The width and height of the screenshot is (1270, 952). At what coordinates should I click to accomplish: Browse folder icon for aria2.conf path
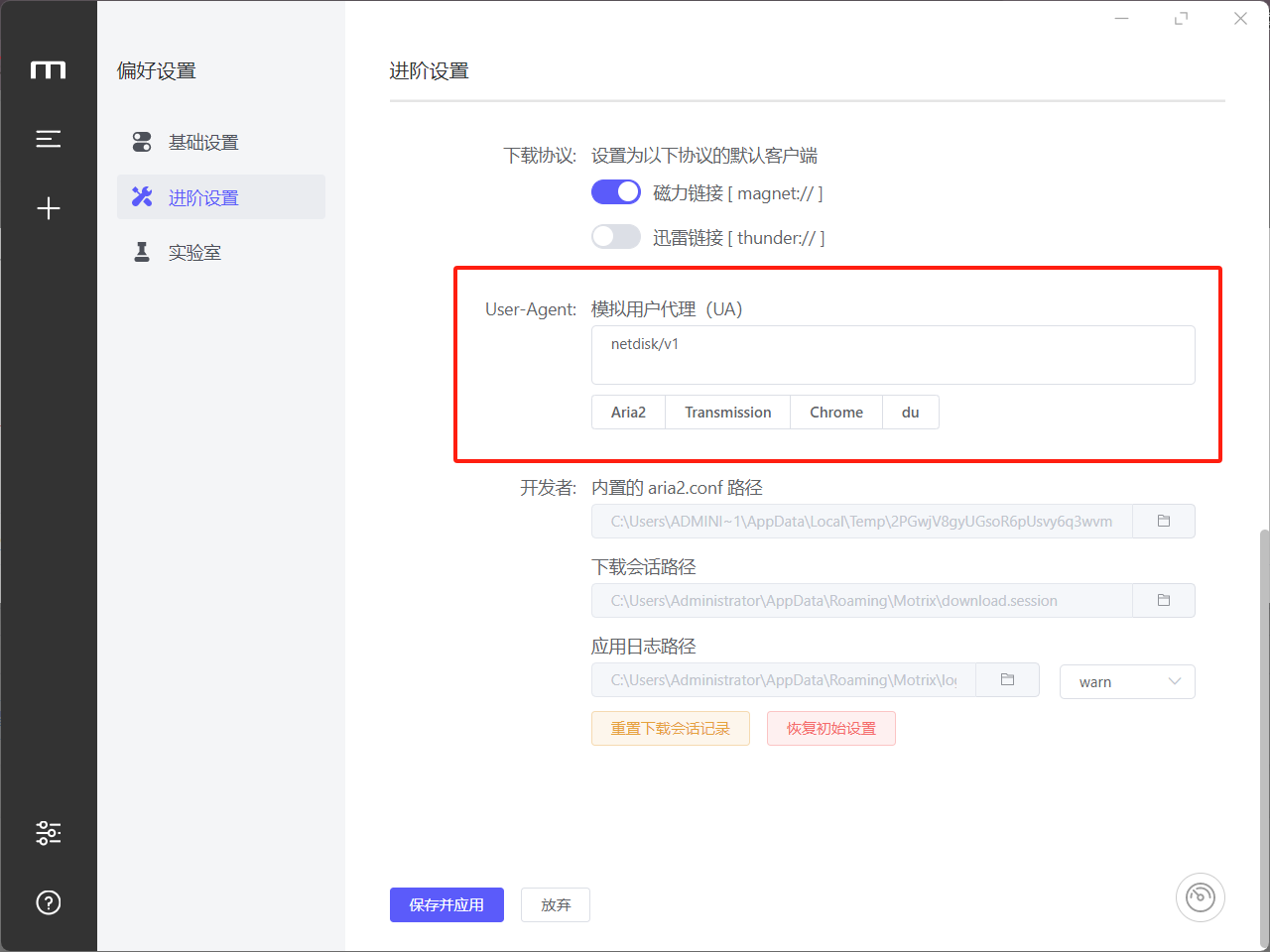coord(1164,521)
